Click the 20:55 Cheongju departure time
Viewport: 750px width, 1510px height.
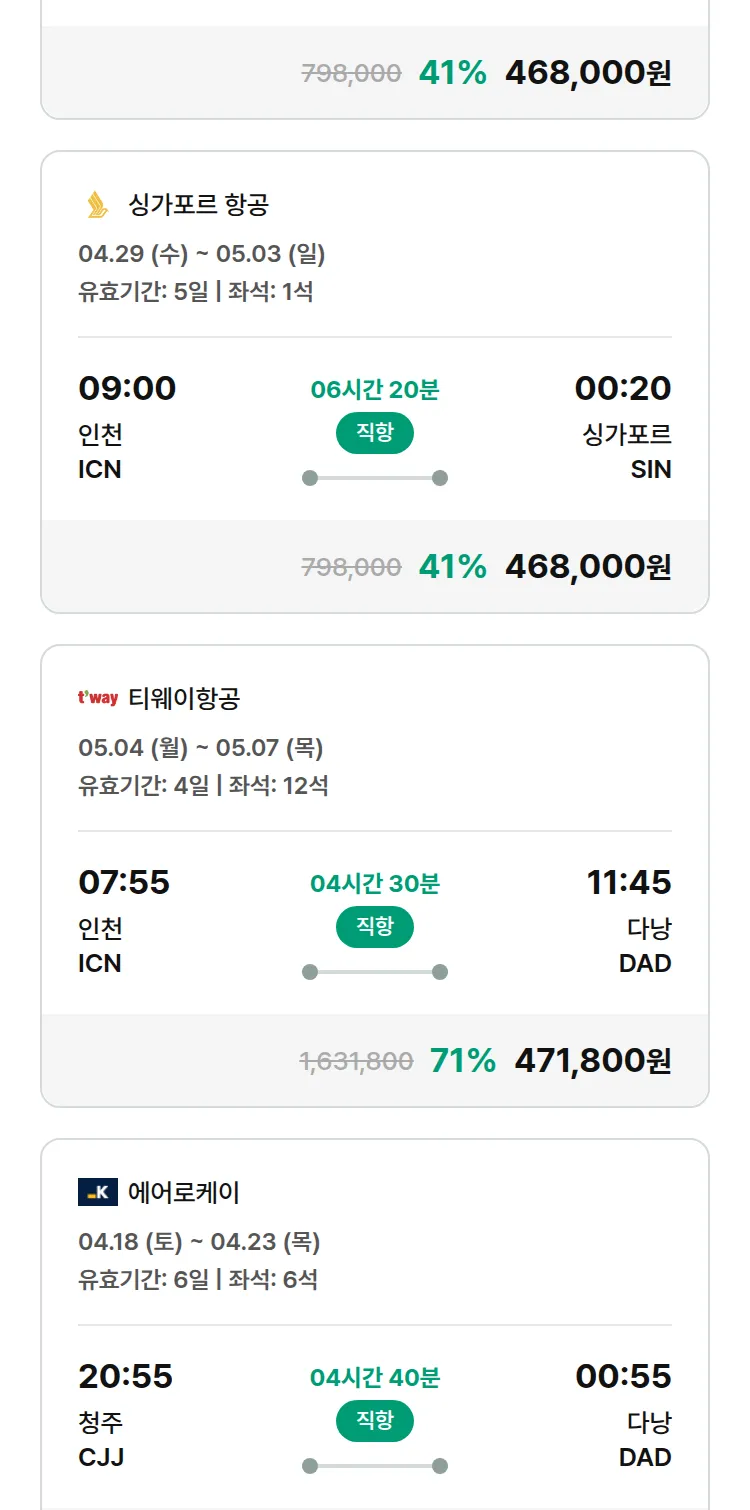coord(125,1376)
